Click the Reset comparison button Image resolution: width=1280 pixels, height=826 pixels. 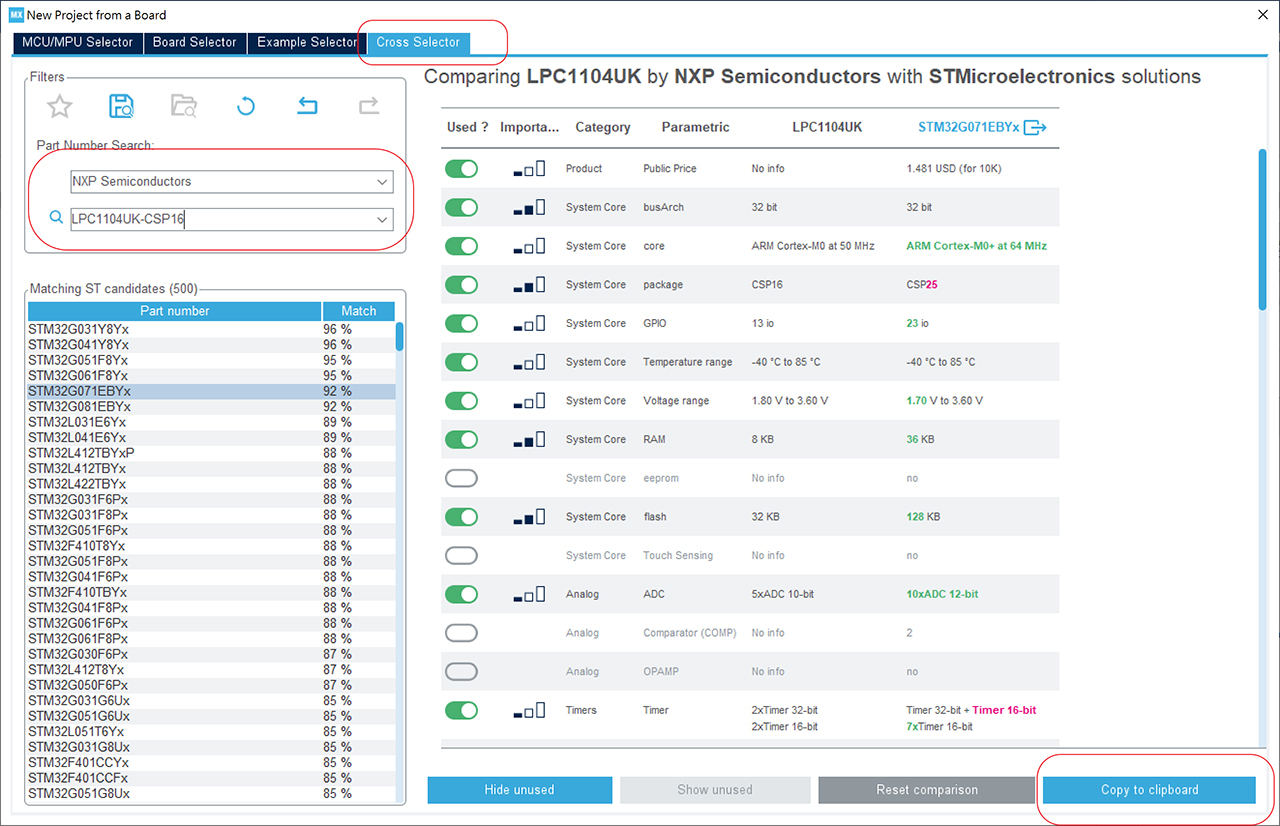click(x=926, y=790)
